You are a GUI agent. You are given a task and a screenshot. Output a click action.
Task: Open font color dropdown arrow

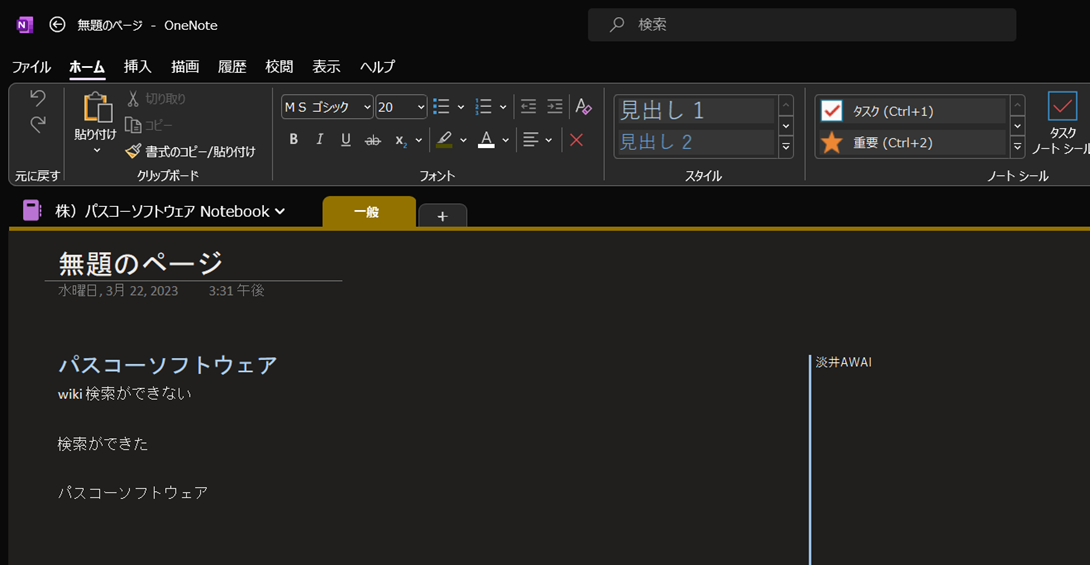click(x=505, y=140)
